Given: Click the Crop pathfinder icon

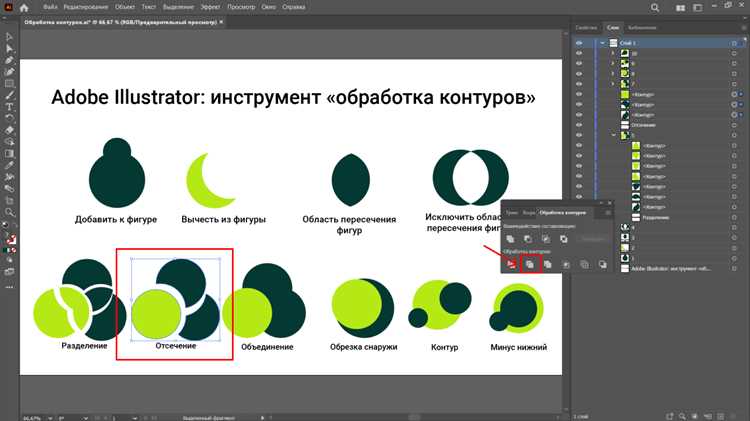Looking at the screenshot, I should 566,264.
